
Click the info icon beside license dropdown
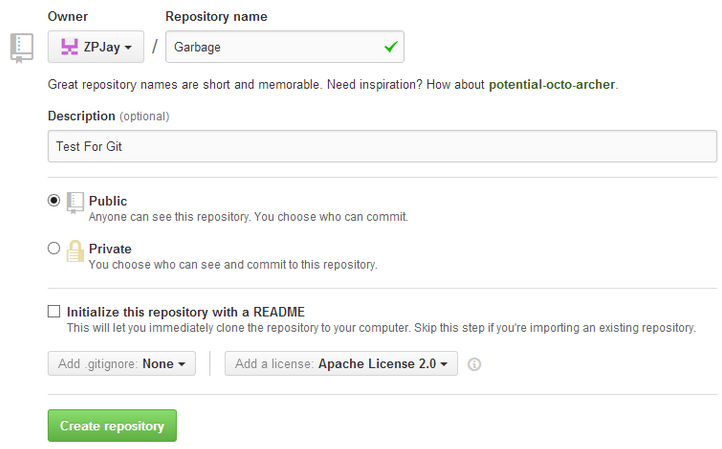pos(474,364)
